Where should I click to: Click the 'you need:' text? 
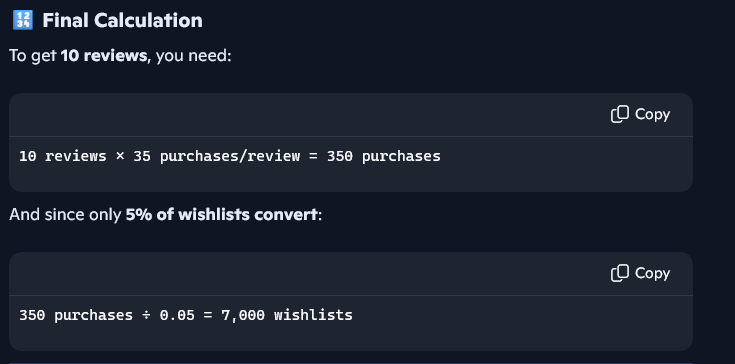194,56
